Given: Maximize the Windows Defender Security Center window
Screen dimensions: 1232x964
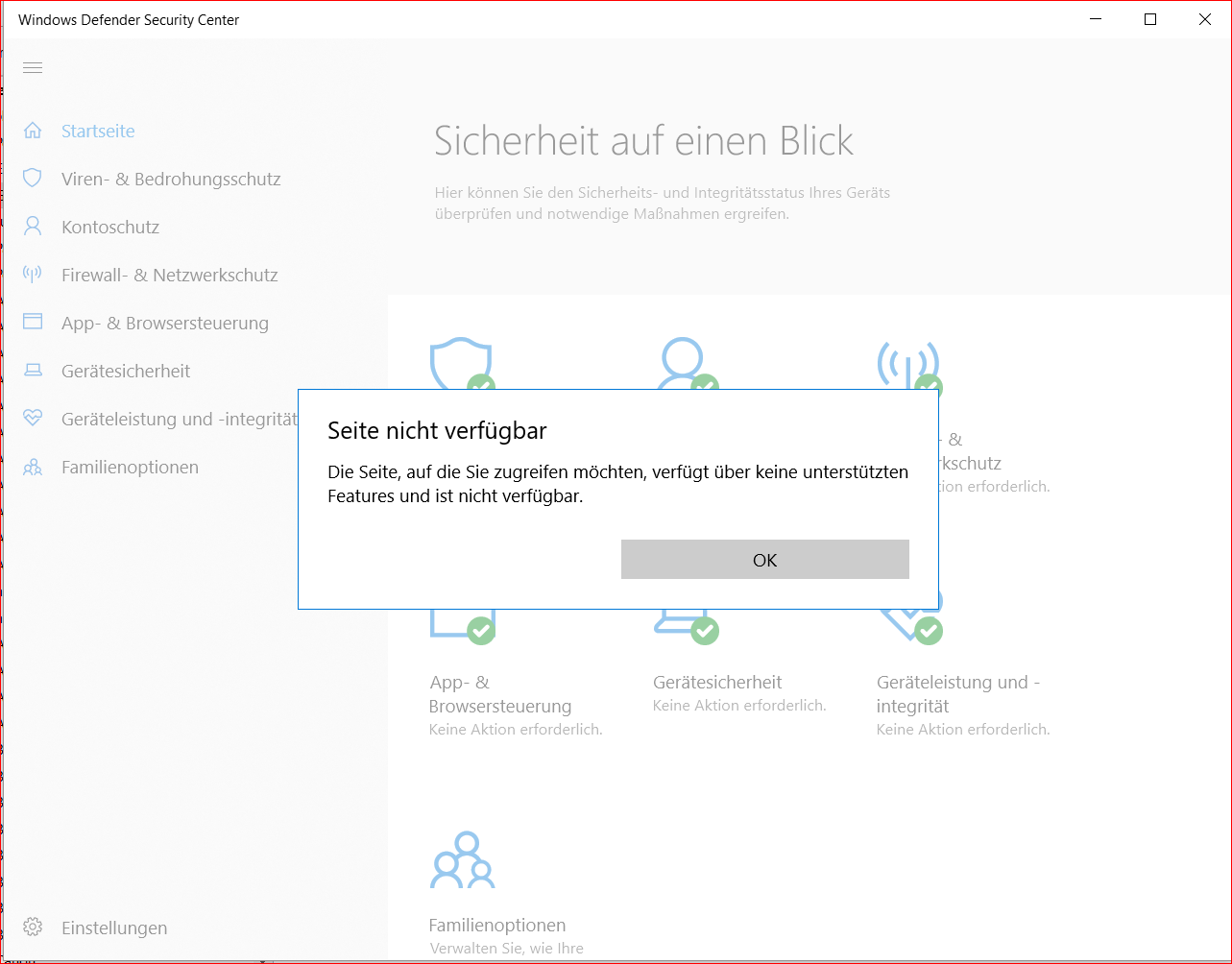Looking at the screenshot, I should pyautogui.click(x=1150, y=19).
